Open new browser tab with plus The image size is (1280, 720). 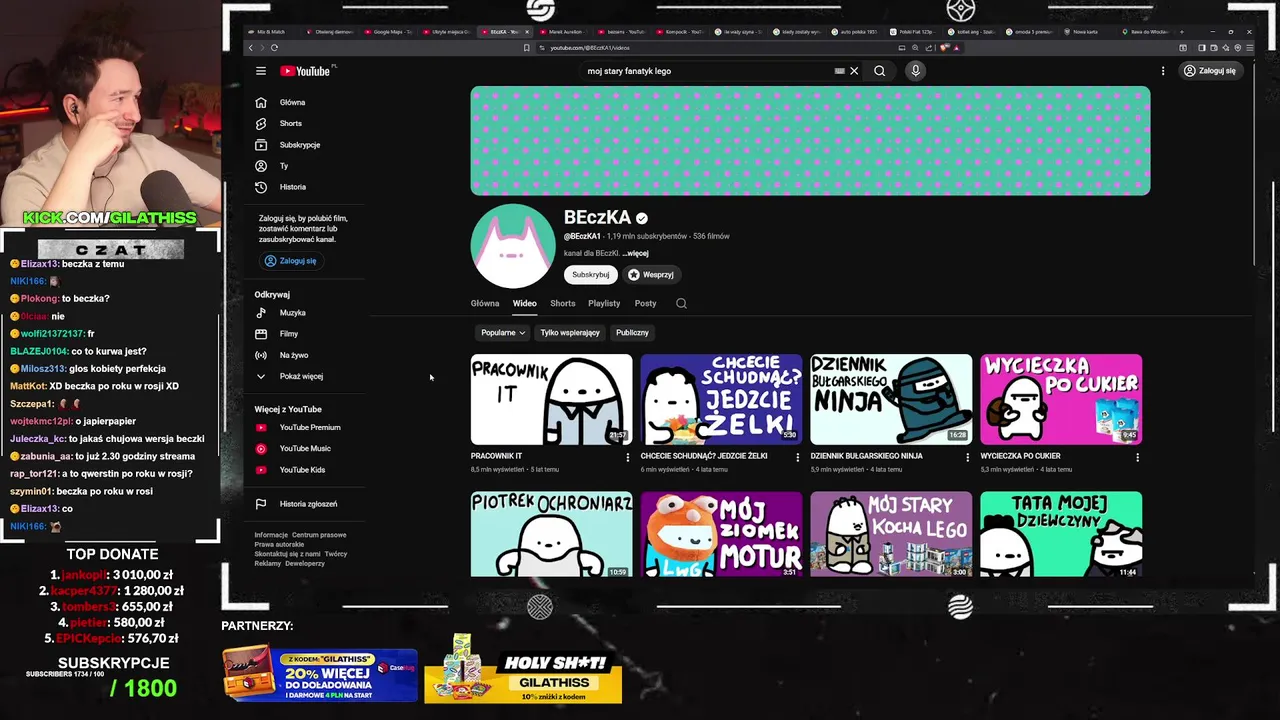pos(1182,31)
